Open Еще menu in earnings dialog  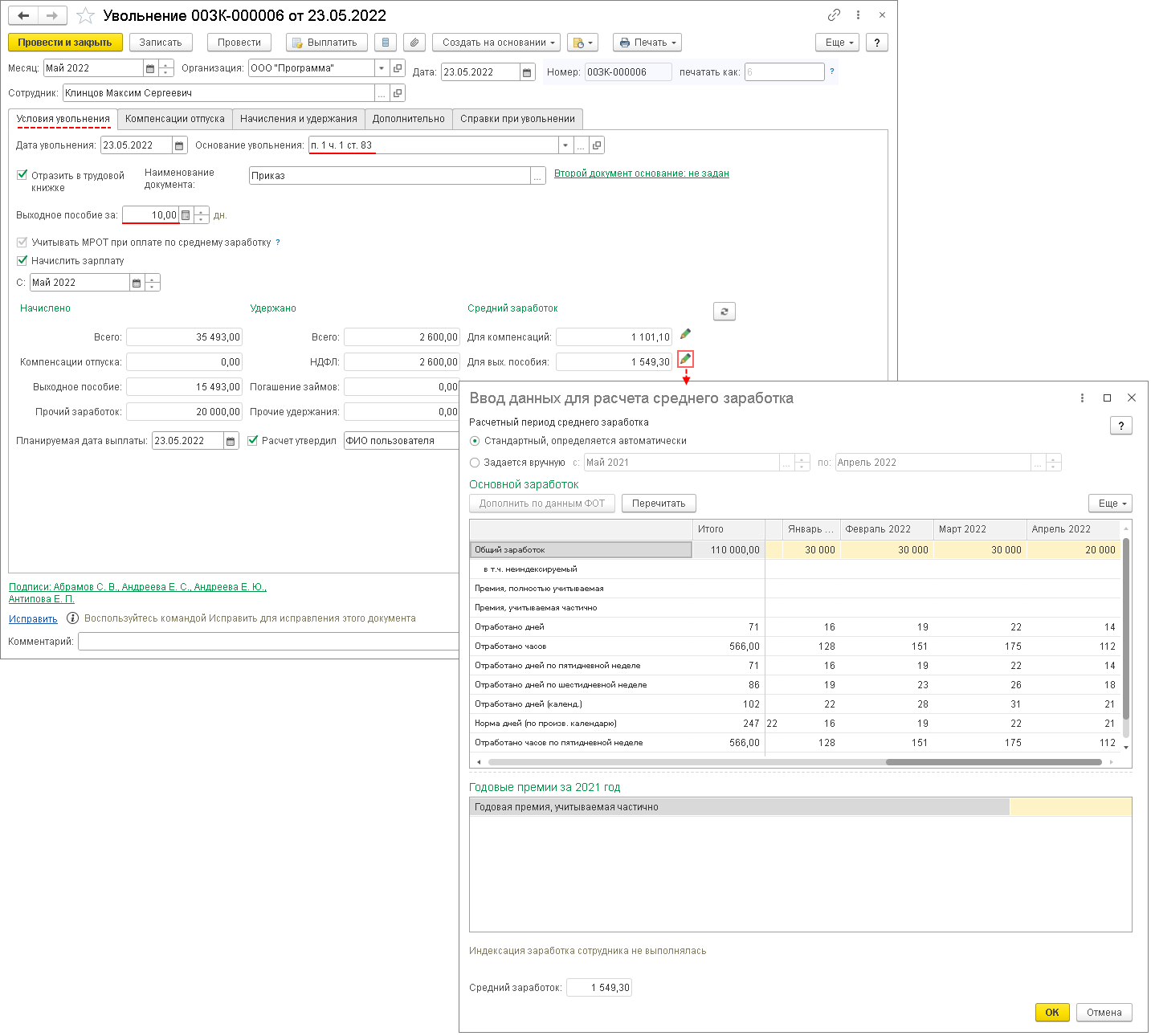(1110, 504)
